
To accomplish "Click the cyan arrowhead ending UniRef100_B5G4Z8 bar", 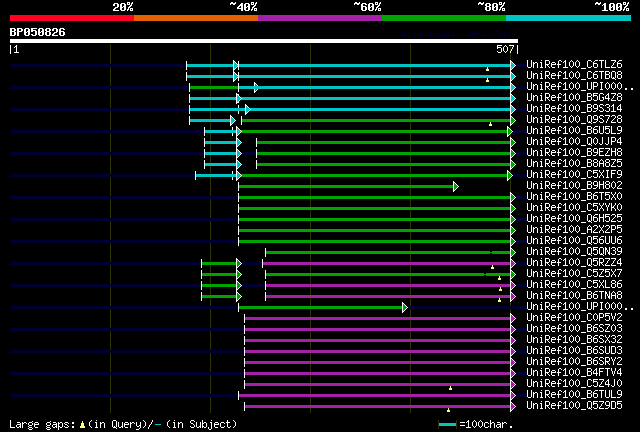I will (513, 98).
